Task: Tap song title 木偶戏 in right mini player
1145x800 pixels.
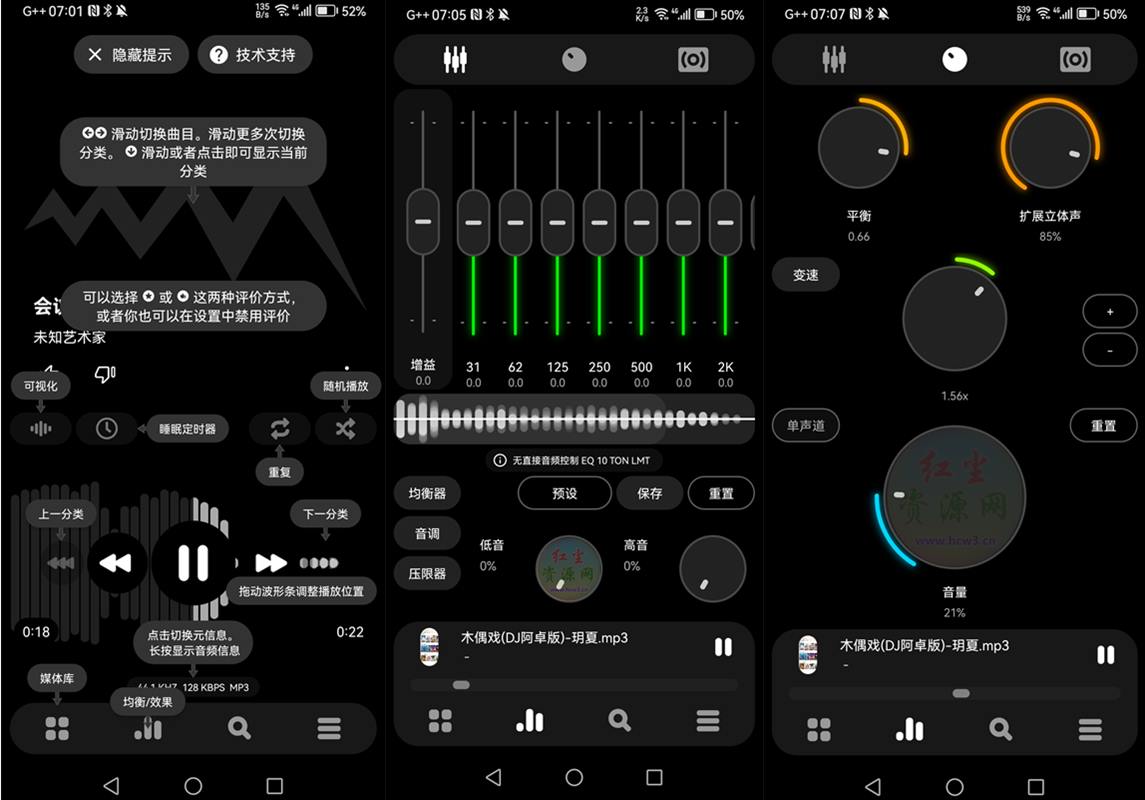Action: [924, 645]
